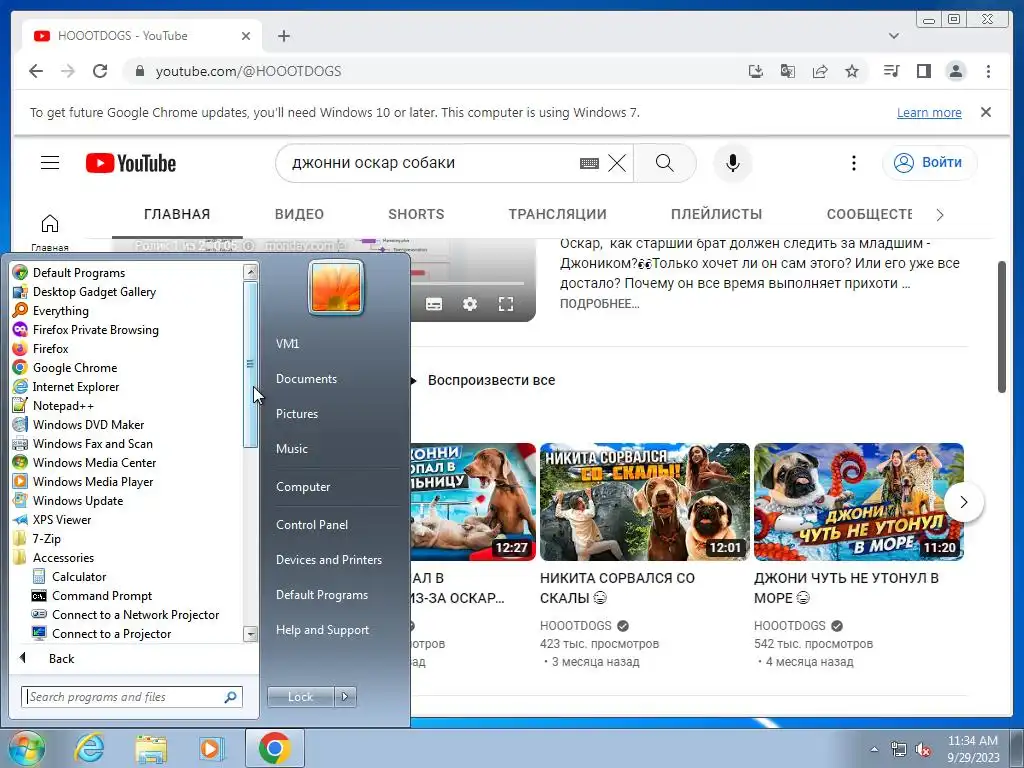1024x768 pixels.
Task: Open the СООБЩЕСТВО tab
Action: 869,214
